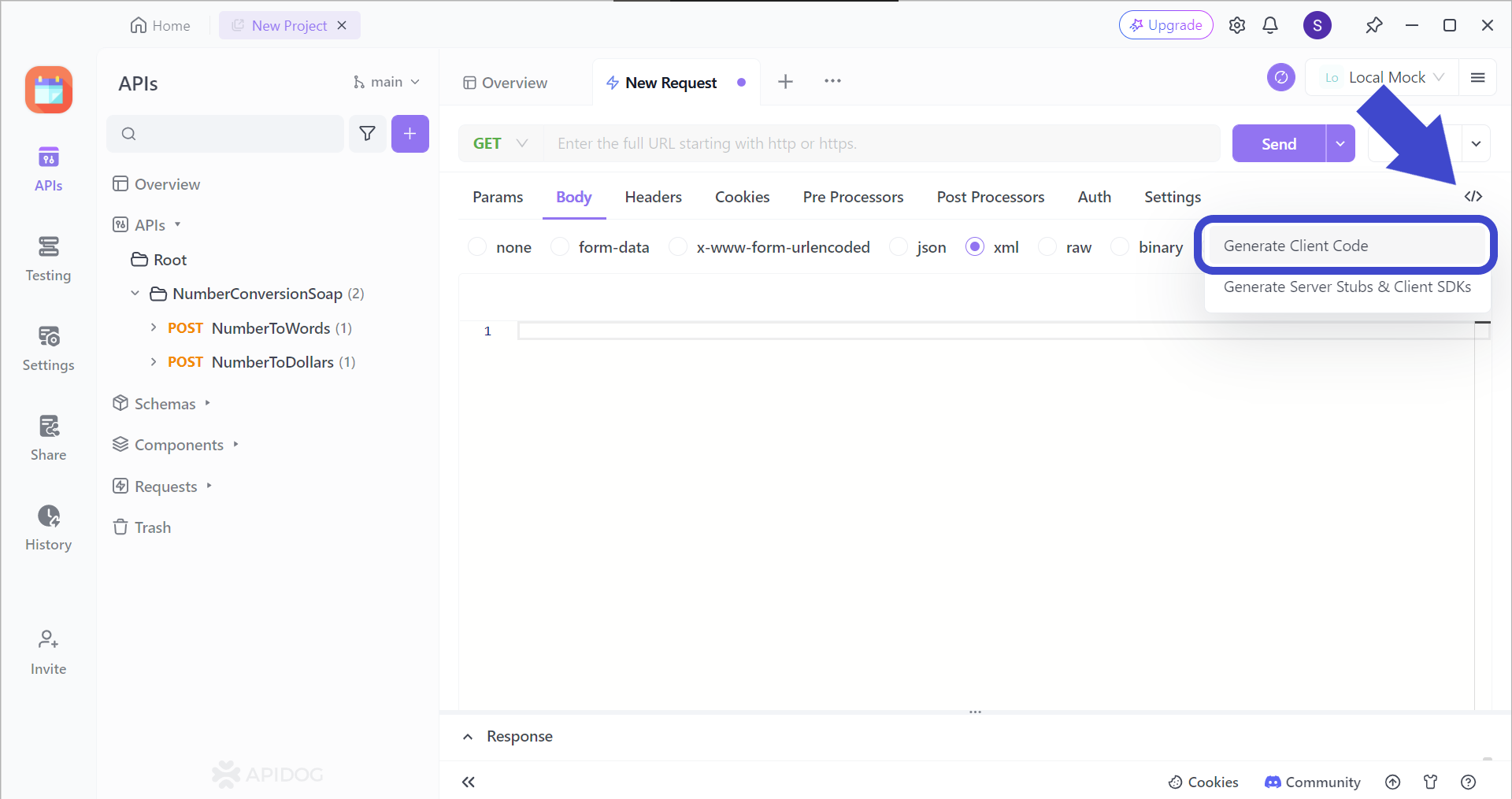Expand the NumberToWords POST endpoint
This screenshot has height=799, width=1512.
154,327
